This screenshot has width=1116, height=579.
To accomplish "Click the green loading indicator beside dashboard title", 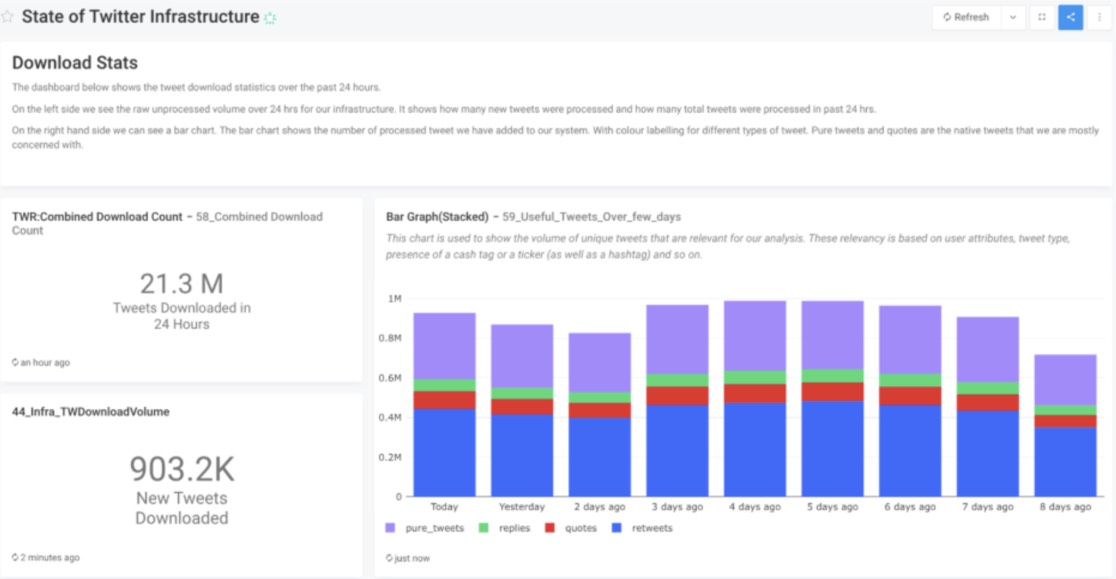I will tap(270, 18).
